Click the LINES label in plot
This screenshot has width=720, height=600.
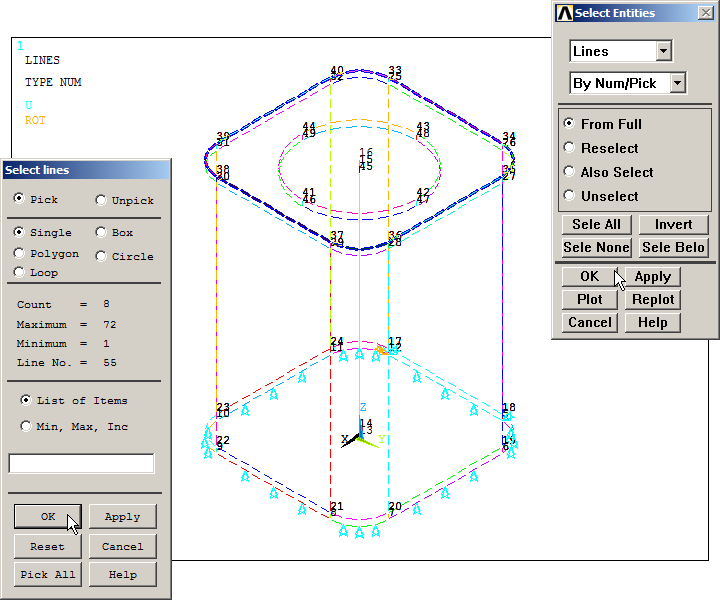(x=42, y=60)
